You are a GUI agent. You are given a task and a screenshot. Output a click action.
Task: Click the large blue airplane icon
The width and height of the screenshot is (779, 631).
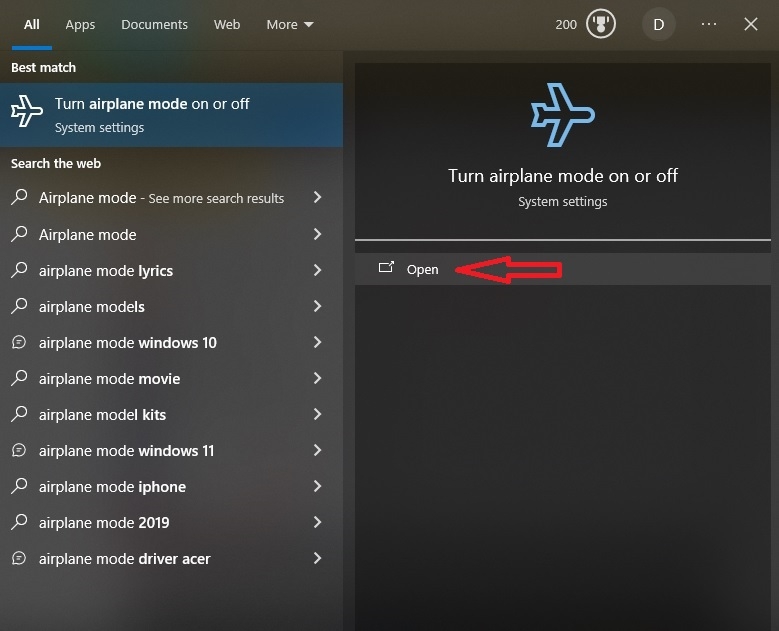[562, 116]
